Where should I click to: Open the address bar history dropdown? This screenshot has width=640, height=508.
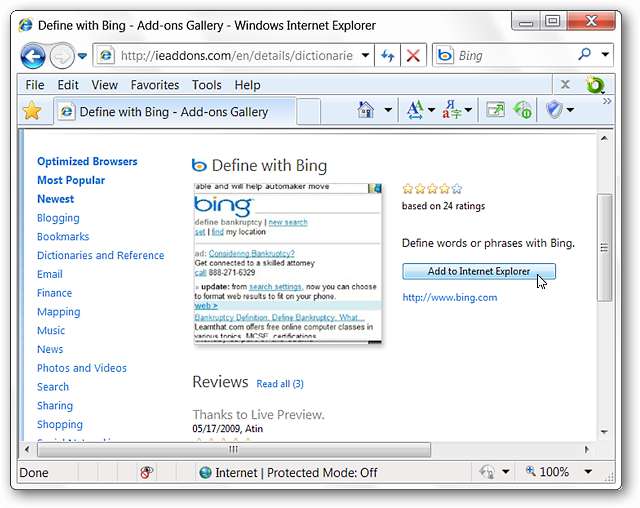coord(366,56)
